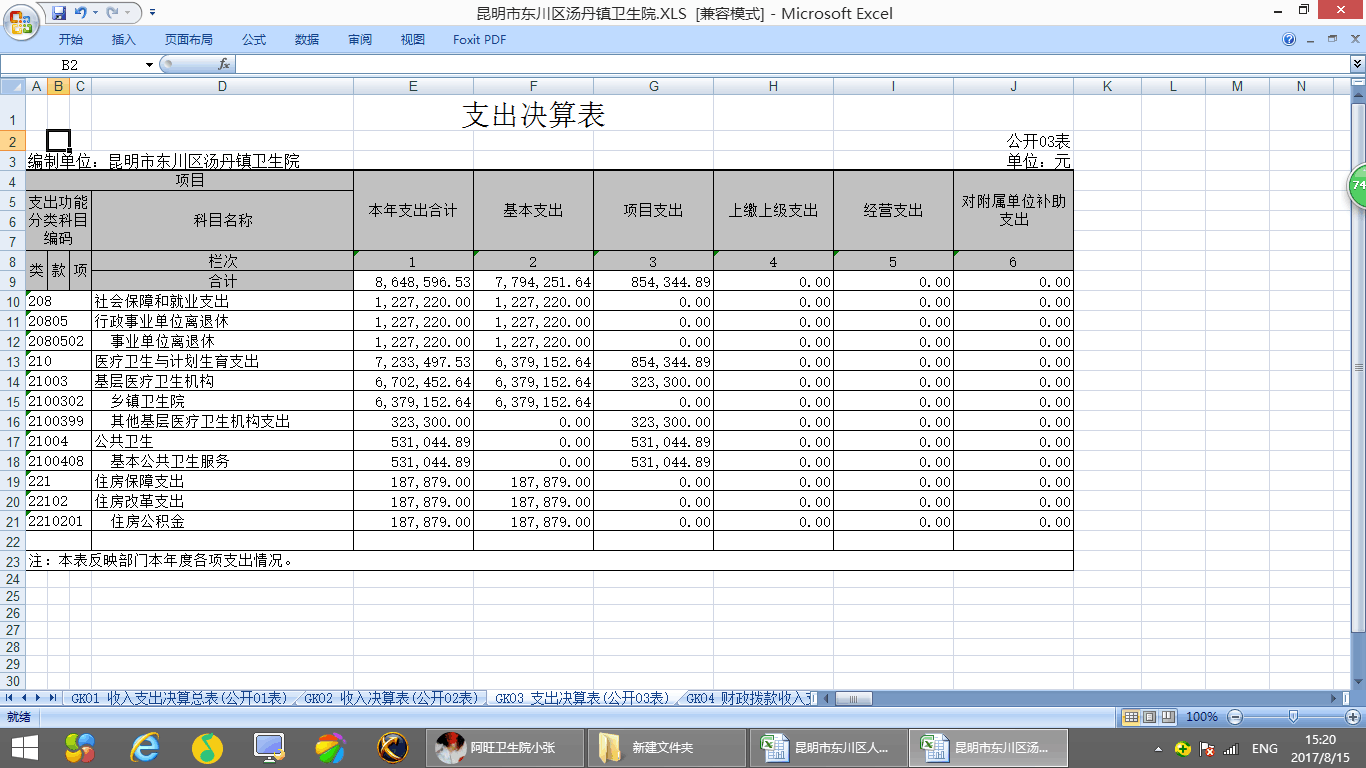This screenshot has height=768, width=1366.
Task: Save the workbook from Quick Access
Action: pos(59,13)
